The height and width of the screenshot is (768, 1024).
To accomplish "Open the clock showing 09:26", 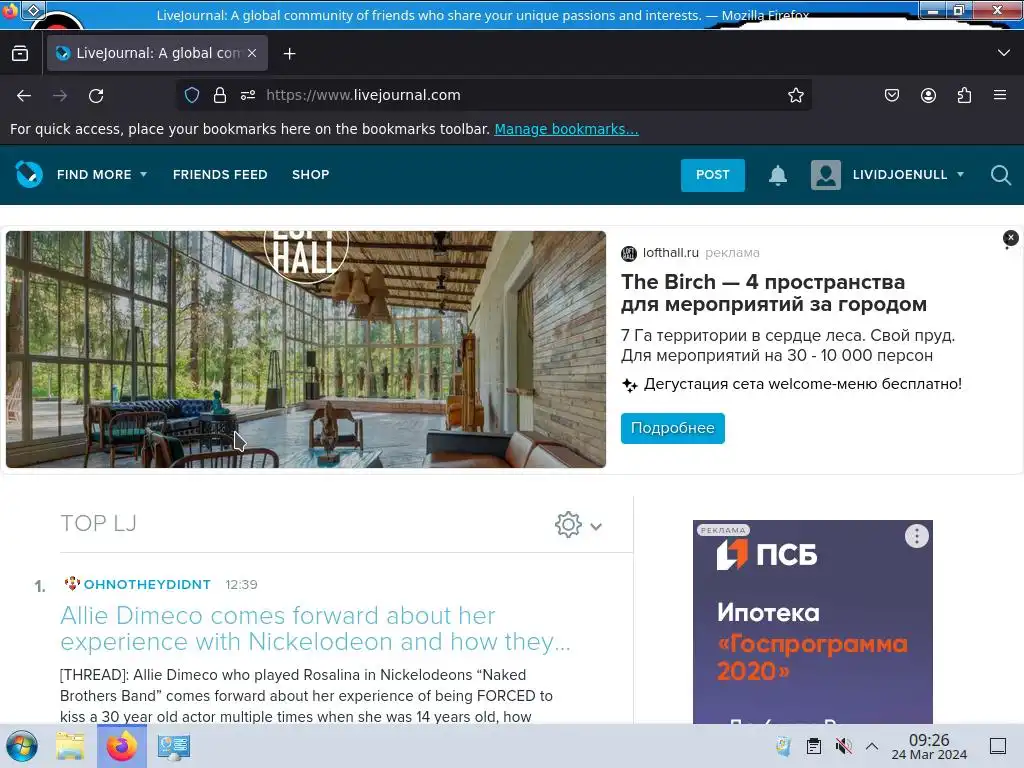I will 929,746.
